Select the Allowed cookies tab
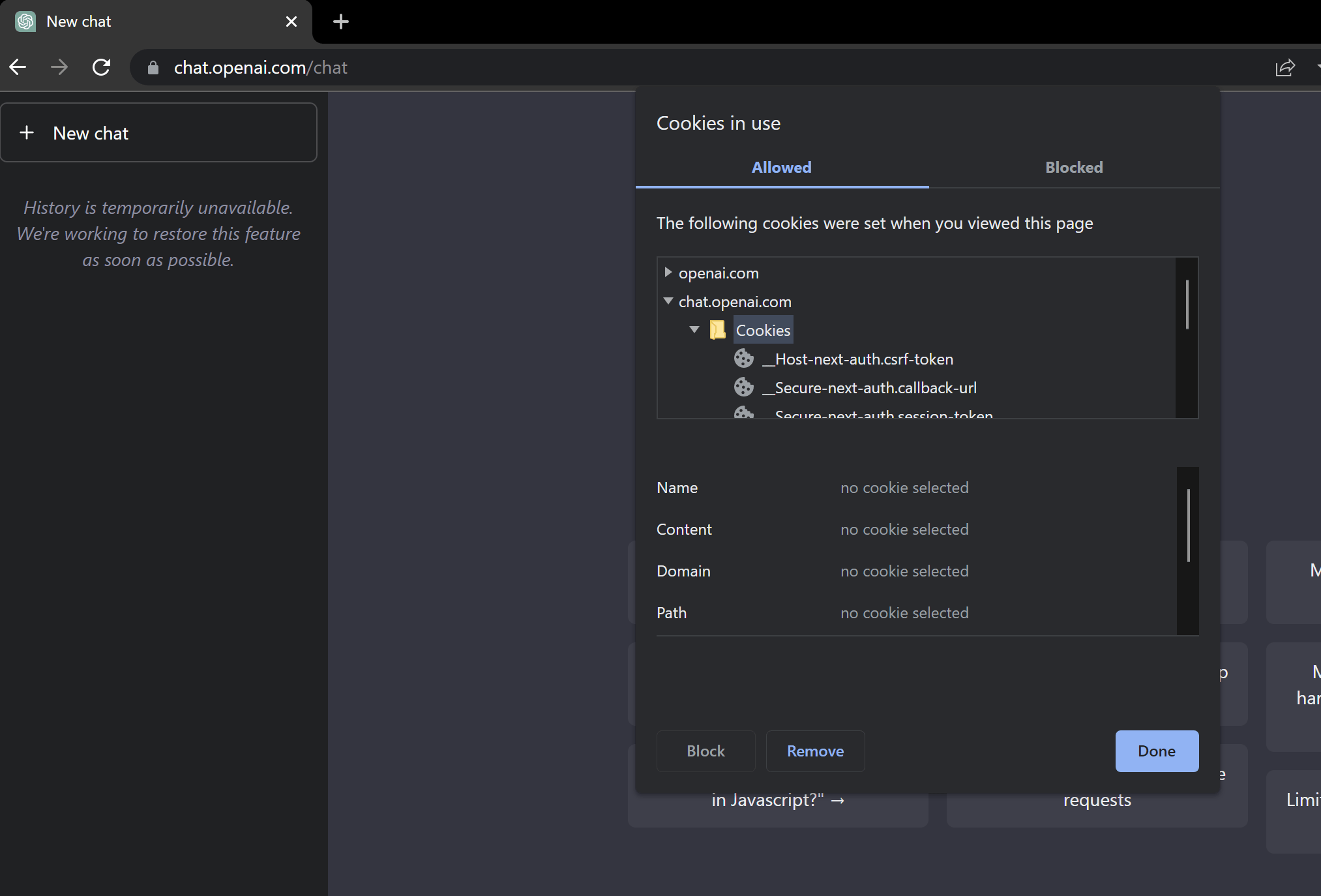Image resolution: width=1321 pixels, height=896 pixels. (x=781, y=168)
